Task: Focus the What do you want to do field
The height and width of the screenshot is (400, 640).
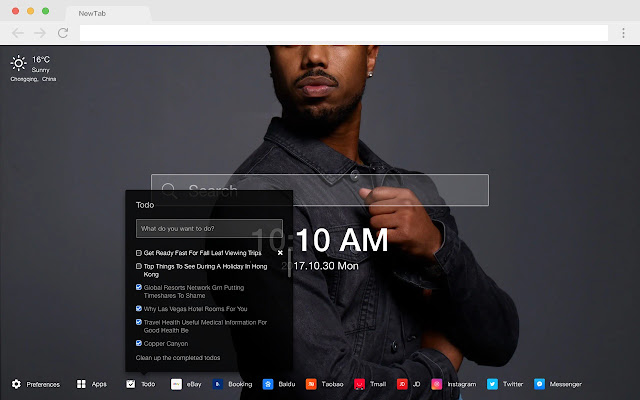Action: (209, 229)
